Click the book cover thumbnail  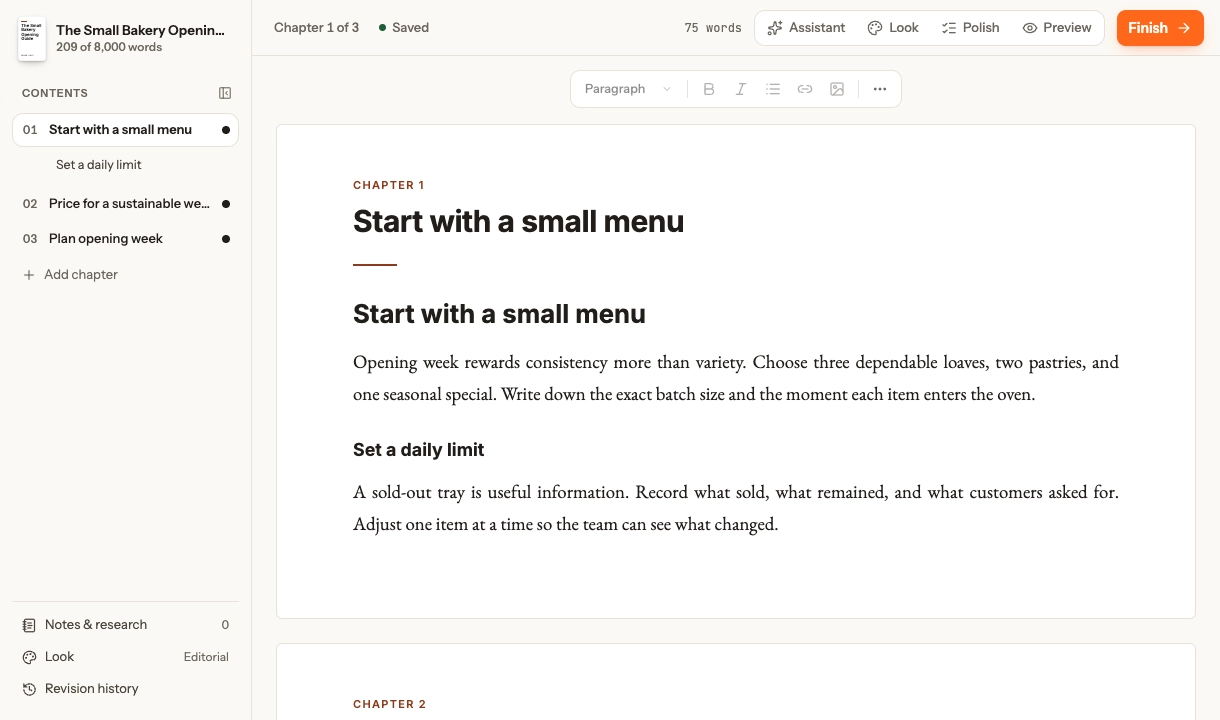(x=32, y=39)
